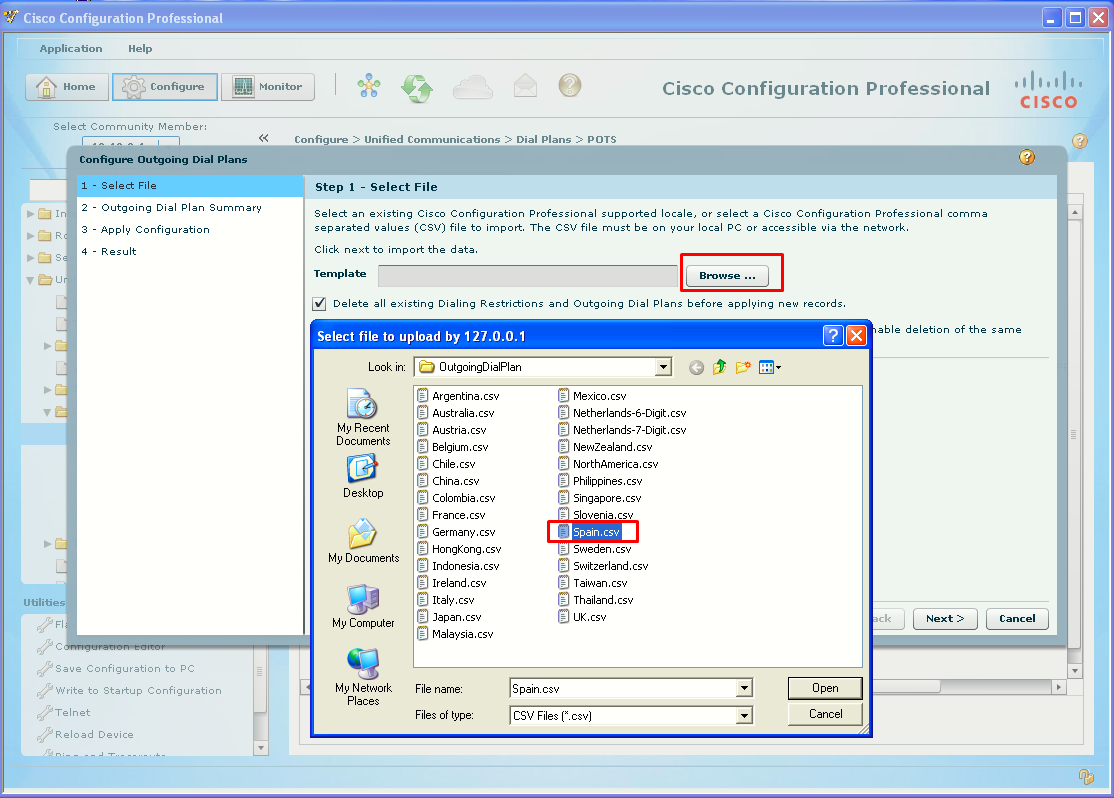Click help icon beside breadcrumb path

tap(1080, 141)
